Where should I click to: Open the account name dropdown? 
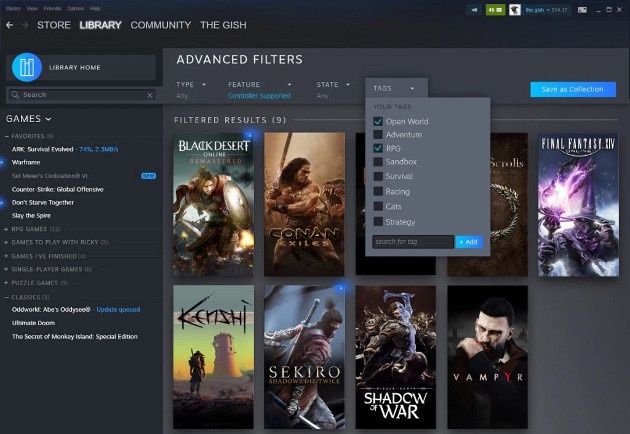pos(547,10)
